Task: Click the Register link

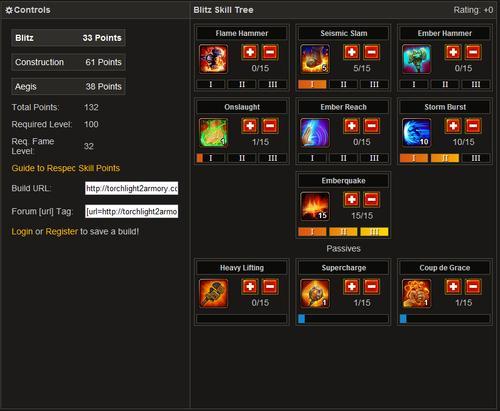Action: point(61,231)
